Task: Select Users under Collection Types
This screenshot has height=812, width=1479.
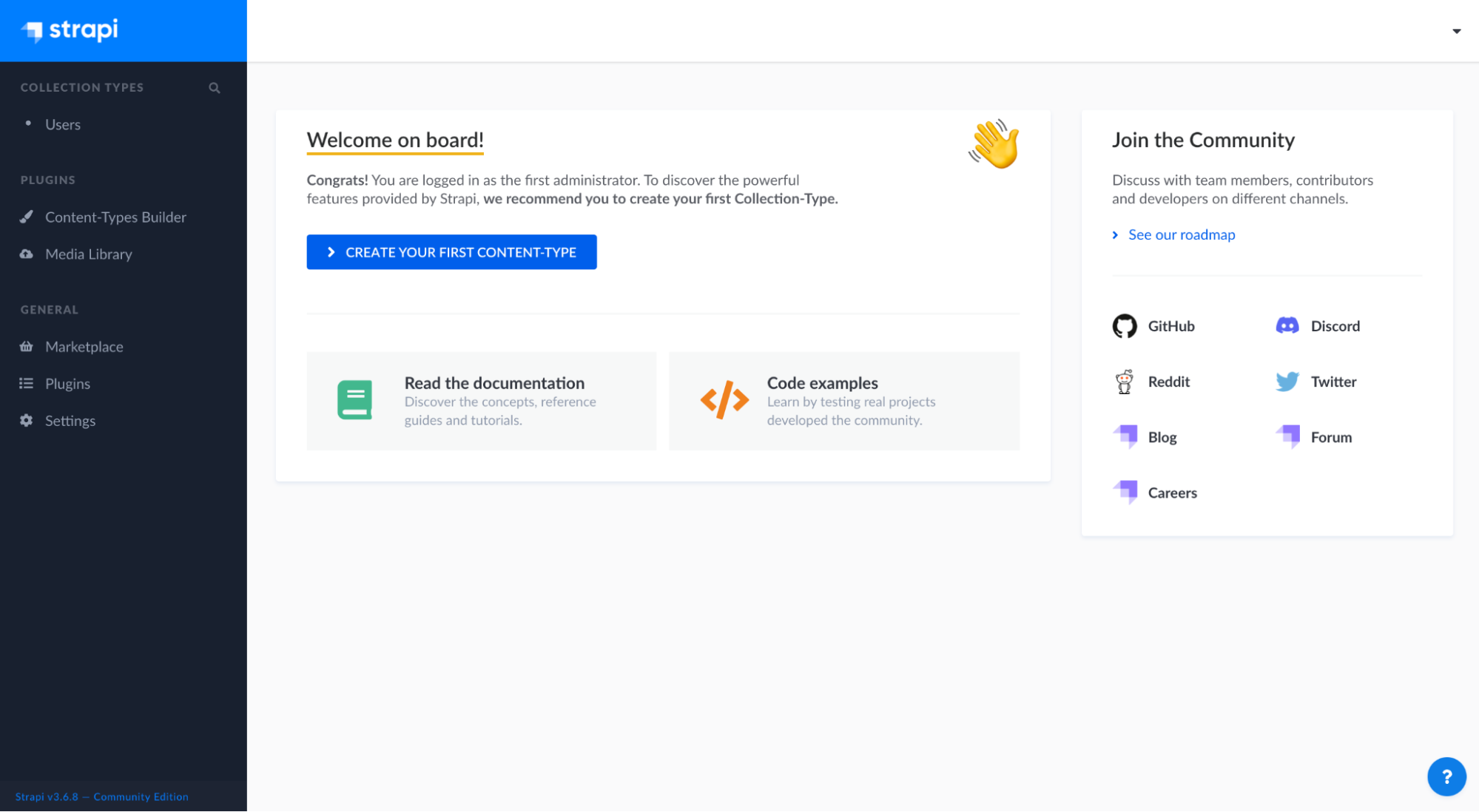Action: pos(63,124)
